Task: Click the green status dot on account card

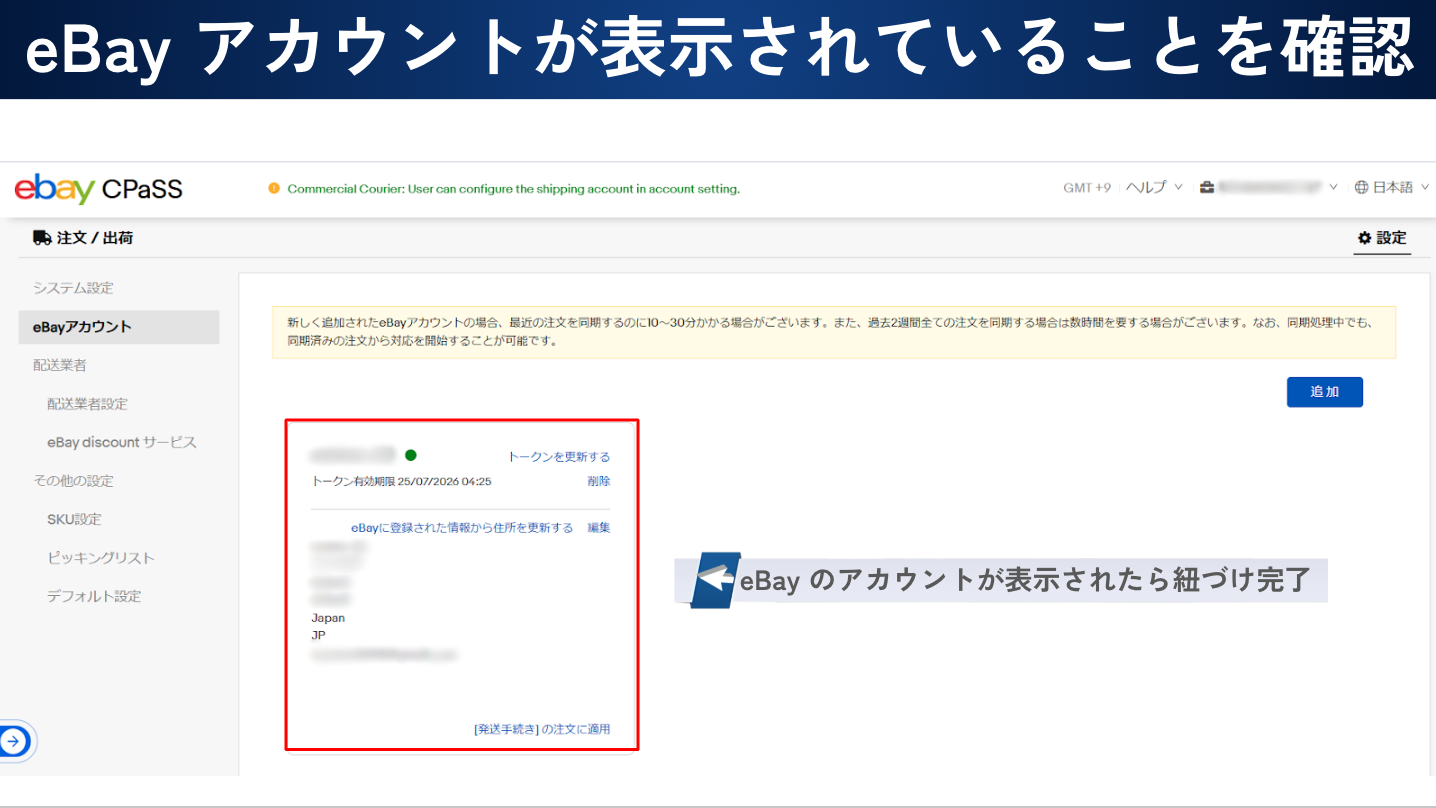Action: coord(411,455)
